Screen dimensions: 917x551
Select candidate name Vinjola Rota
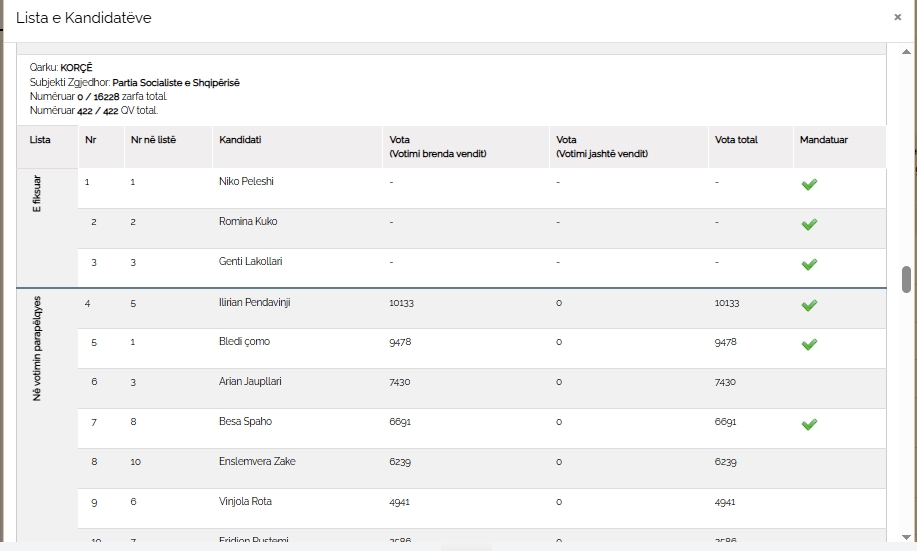pyautogui.click(x=245, y=501)
